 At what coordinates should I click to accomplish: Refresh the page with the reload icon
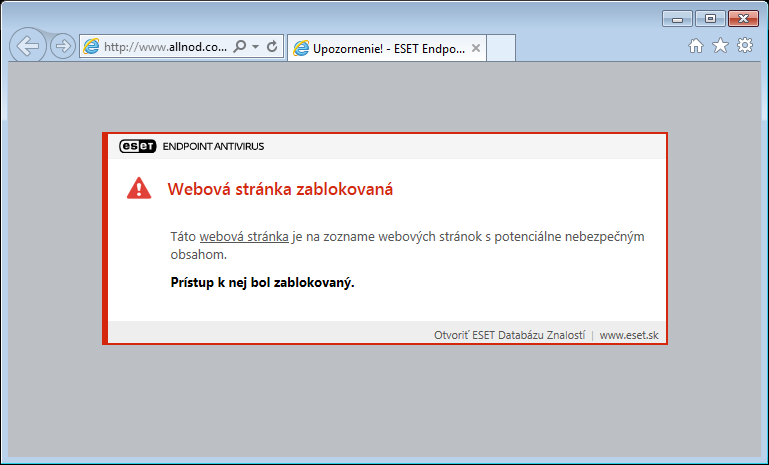point(272,47)
